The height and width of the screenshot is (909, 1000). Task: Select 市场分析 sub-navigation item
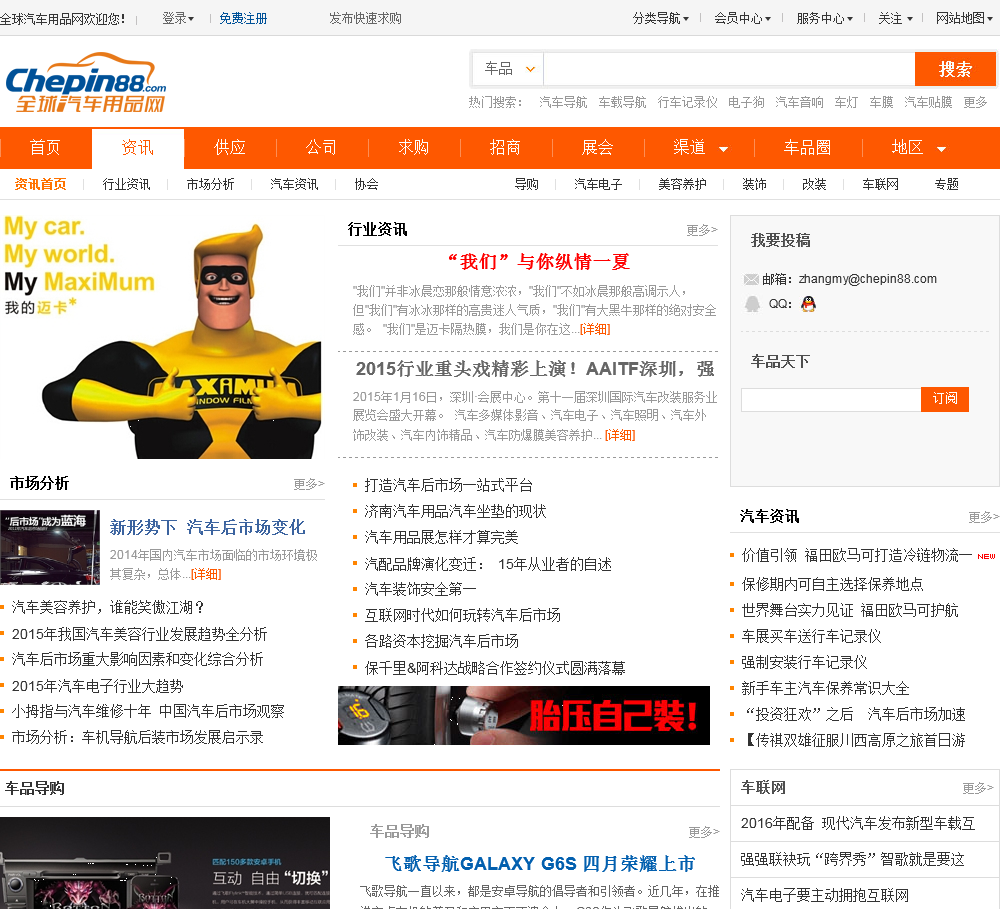click(210, 184)
